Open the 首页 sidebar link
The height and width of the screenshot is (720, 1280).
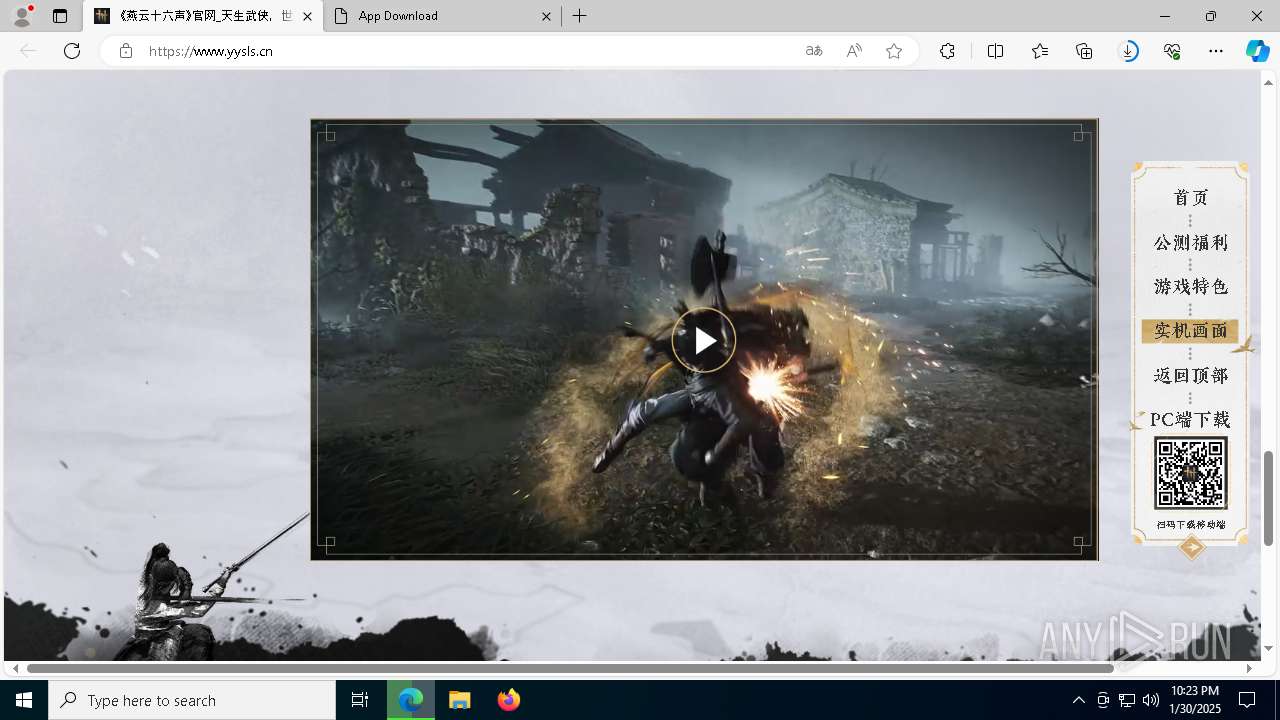(x=1191, y=198)
